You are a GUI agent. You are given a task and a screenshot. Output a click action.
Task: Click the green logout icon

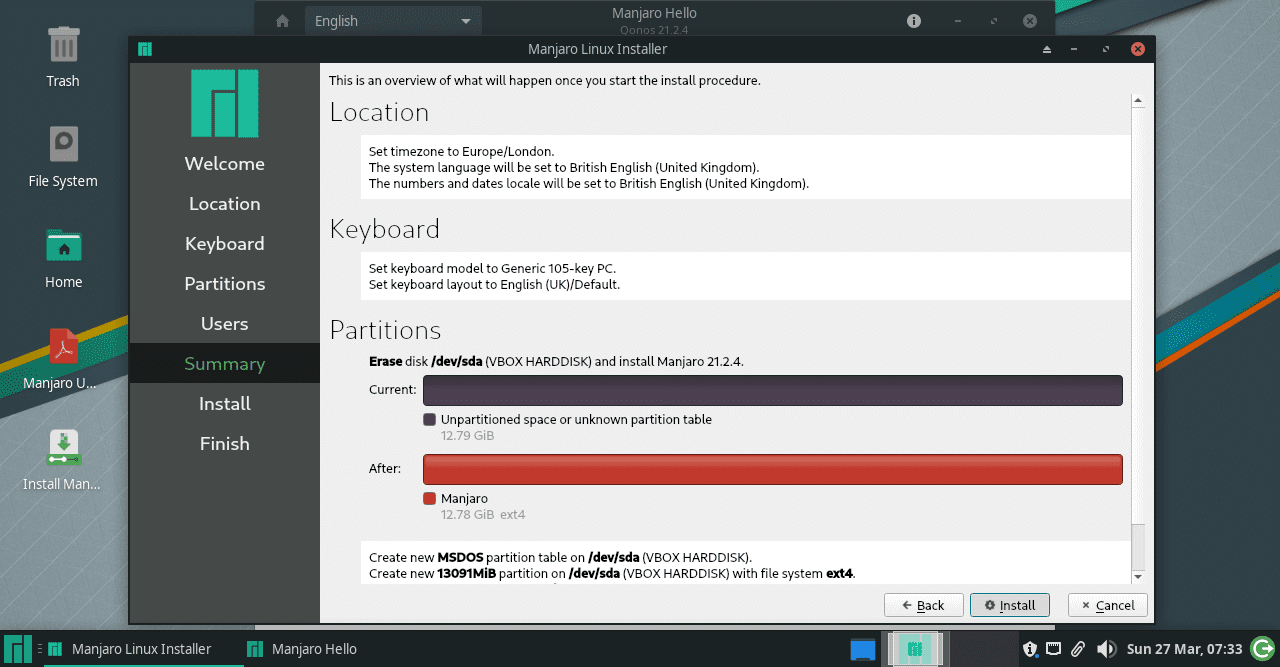[x=1263, y=649]
